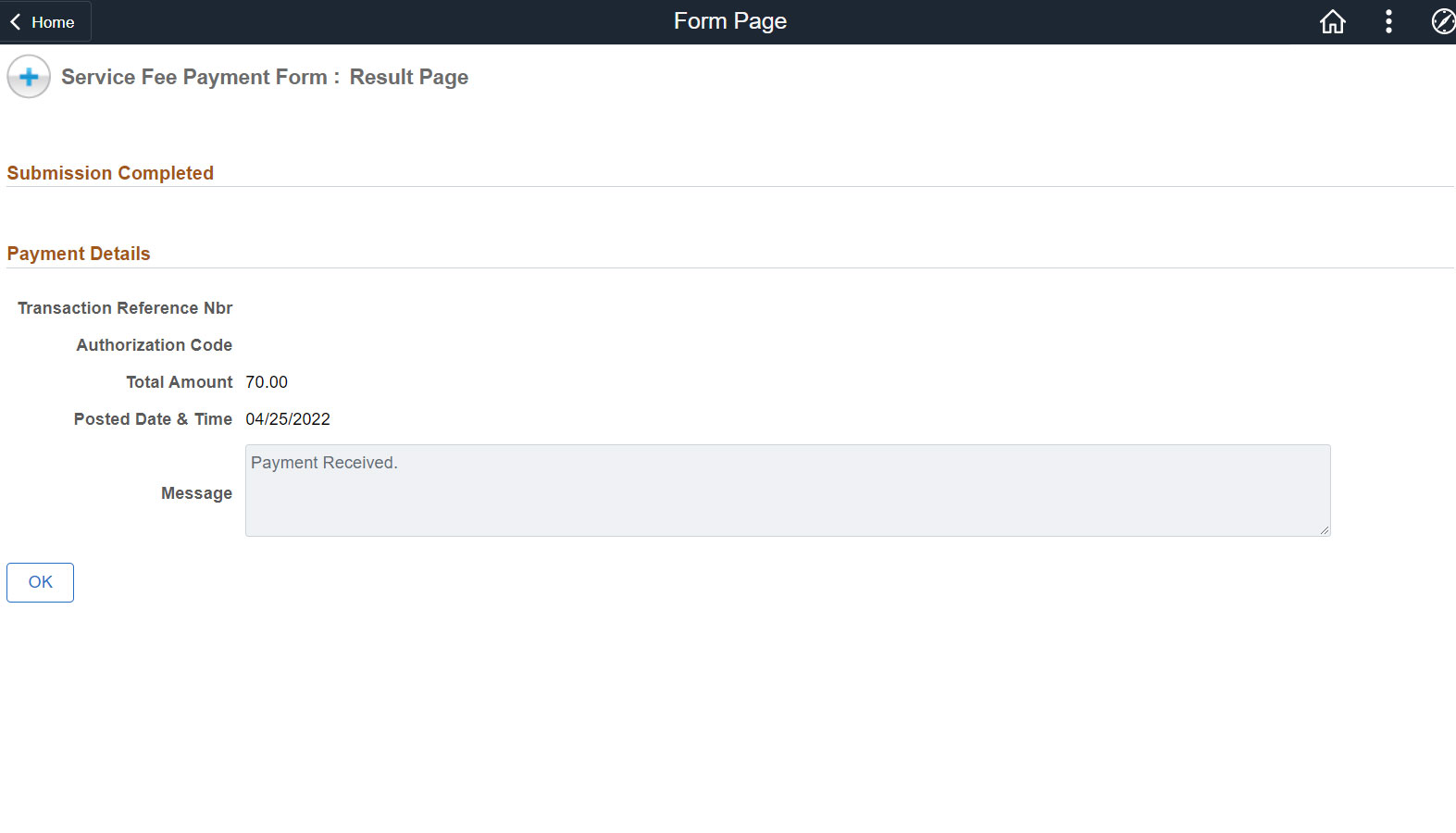Open the three-dot actions menu

tap(1388, 21)
